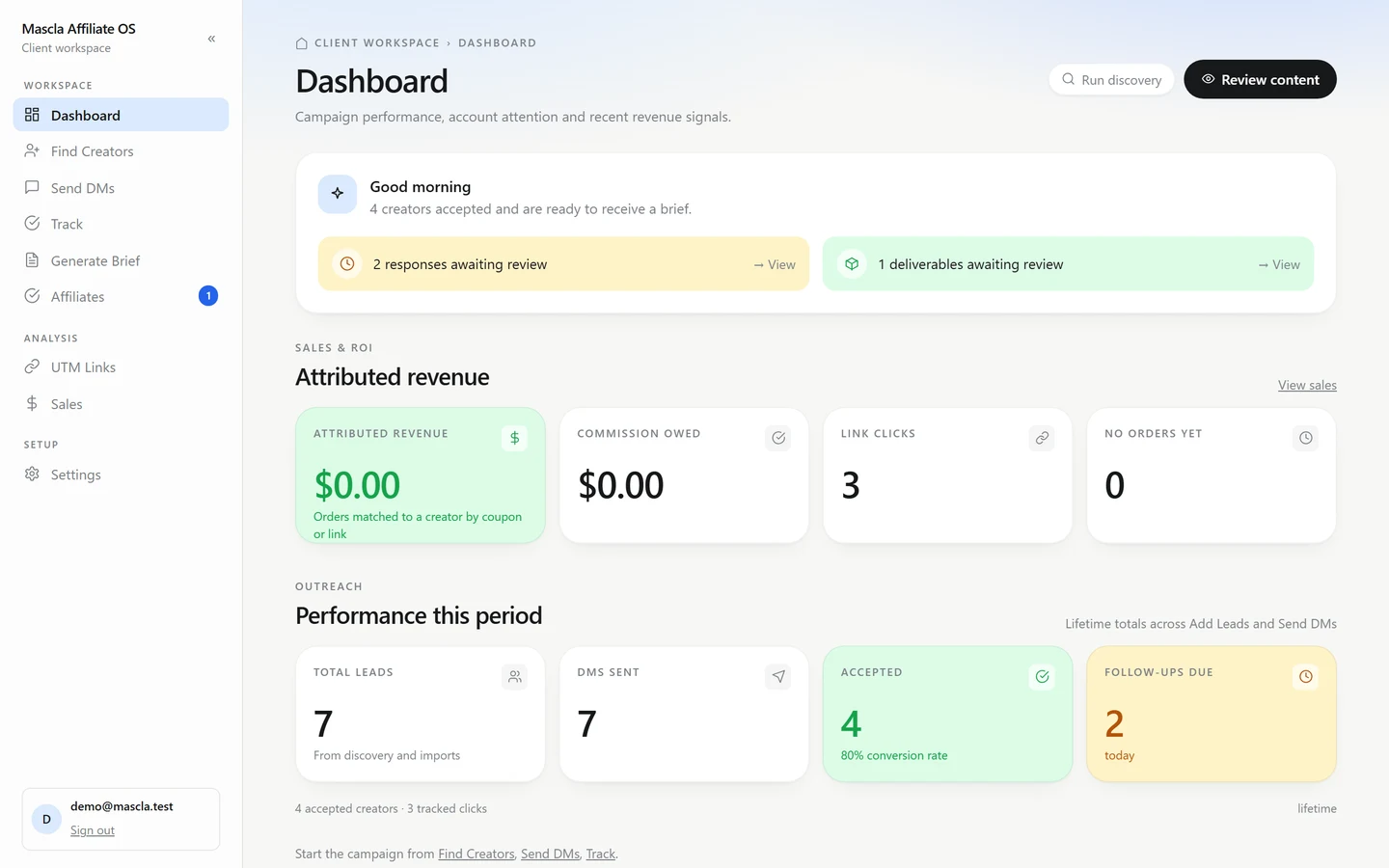The width and height of the screenshot is (1389, 868).
Task: Click the people icon on Total Leads card
Action: click(x=515, y=677)
